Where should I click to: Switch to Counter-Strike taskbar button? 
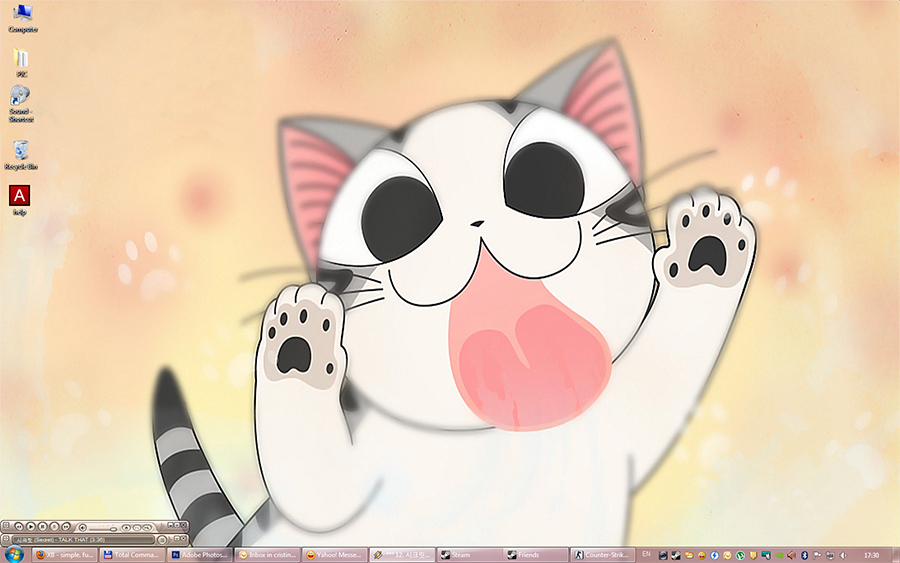(x=604, y=555)
